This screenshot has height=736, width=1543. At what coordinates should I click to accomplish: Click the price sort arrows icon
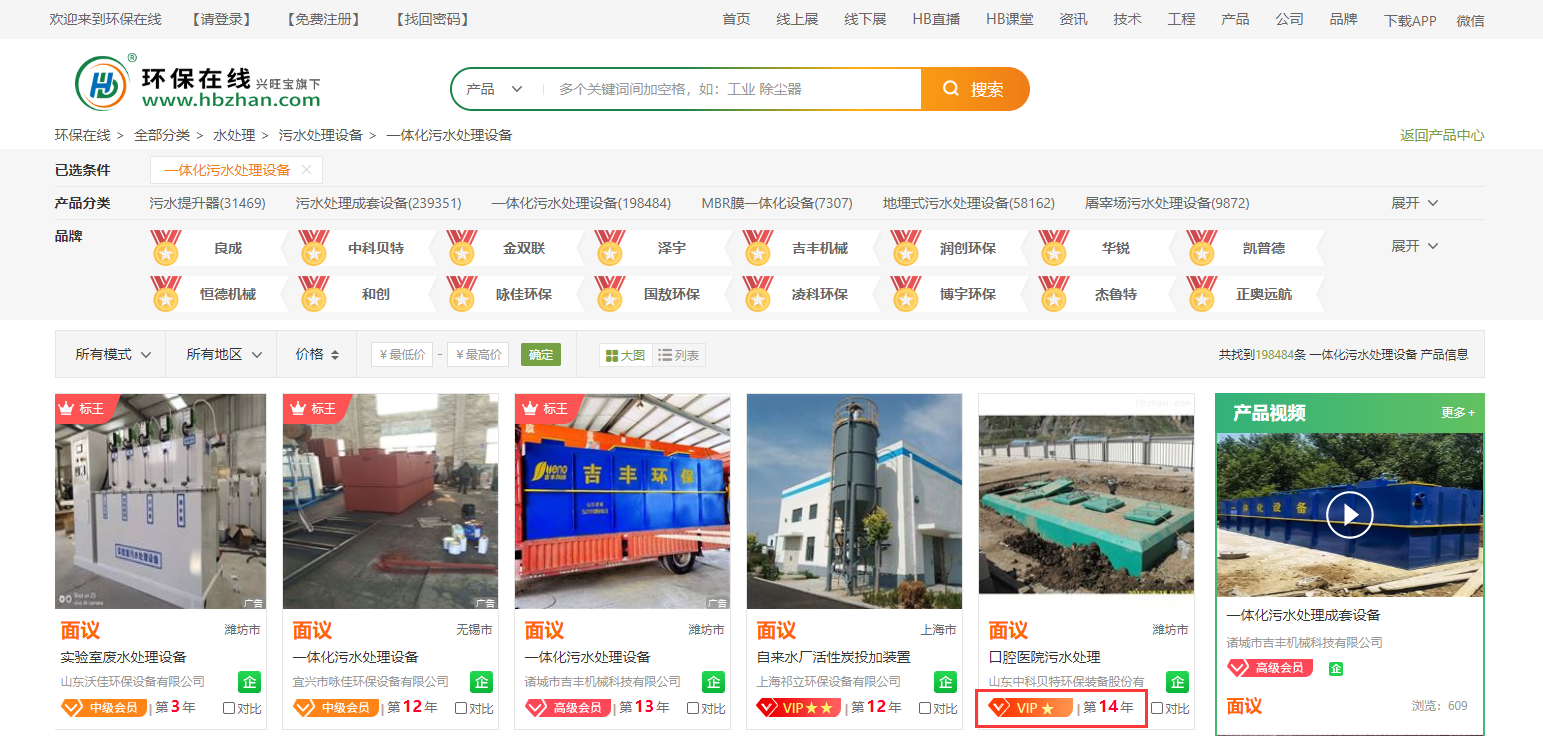335,355
